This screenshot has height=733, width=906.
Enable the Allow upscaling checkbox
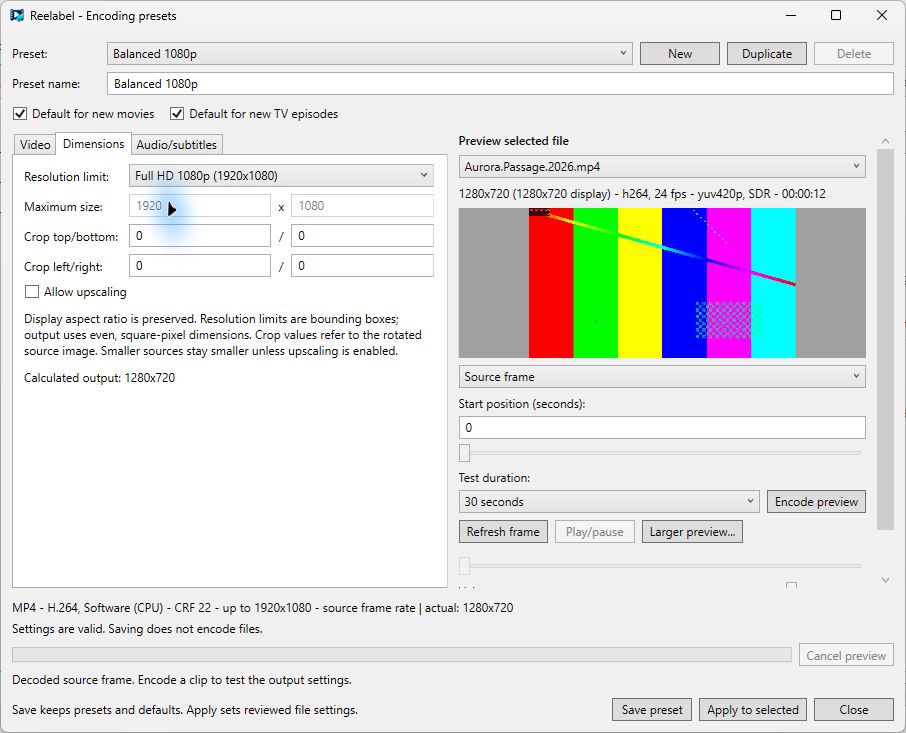(x=32, y=292)
